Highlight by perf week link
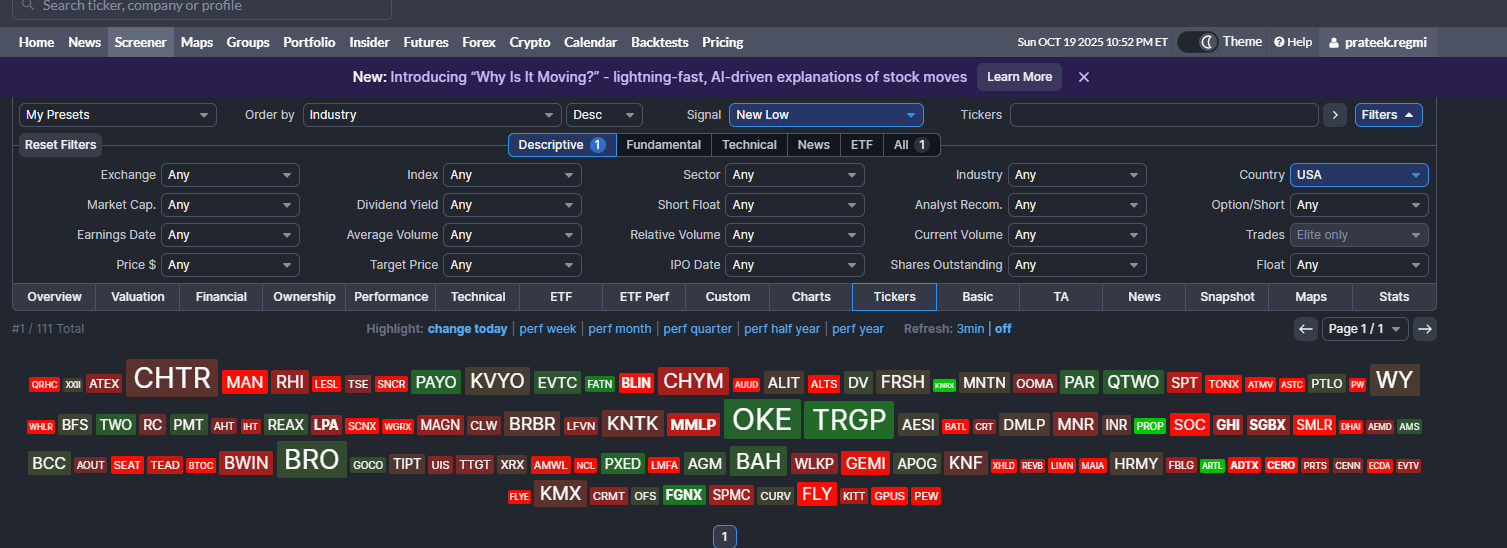1507x548 pixels. pyautogui.click(x=547, y=329)
